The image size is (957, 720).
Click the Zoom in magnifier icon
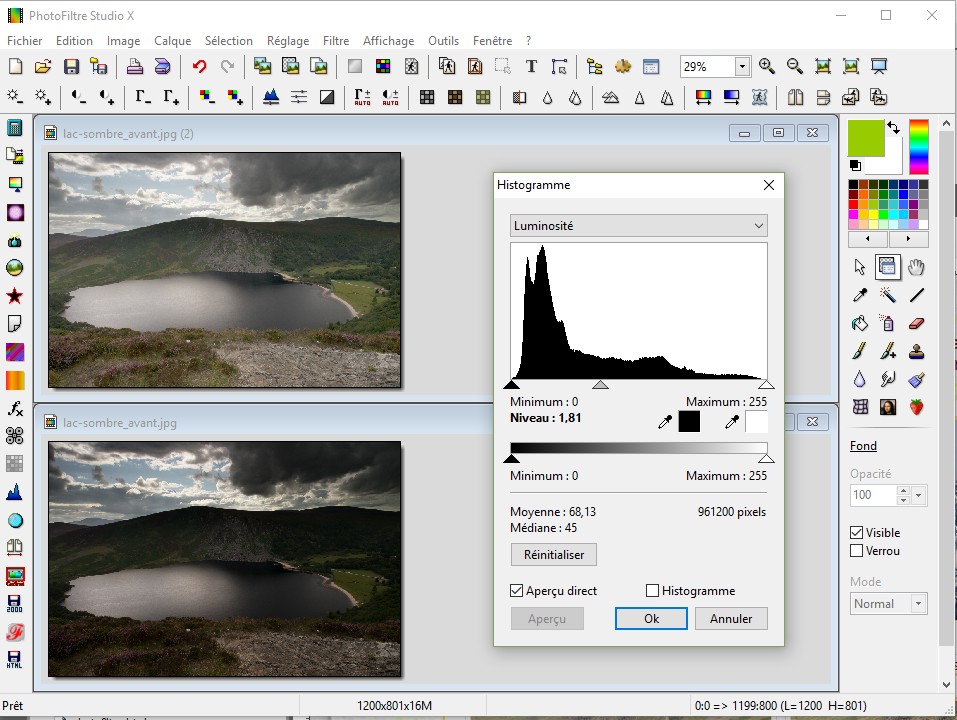click(x=767, y=66)
